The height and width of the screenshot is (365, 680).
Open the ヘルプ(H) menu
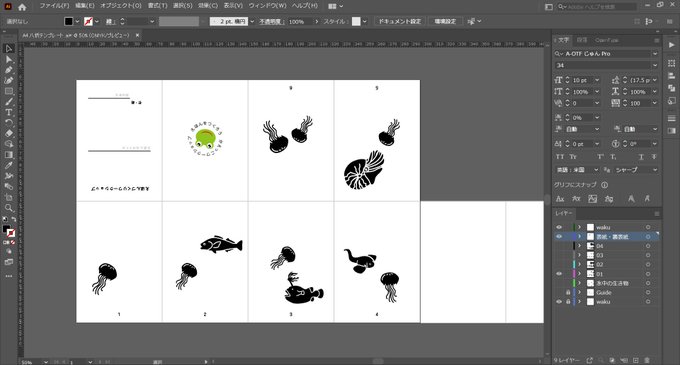coord(304,6)
